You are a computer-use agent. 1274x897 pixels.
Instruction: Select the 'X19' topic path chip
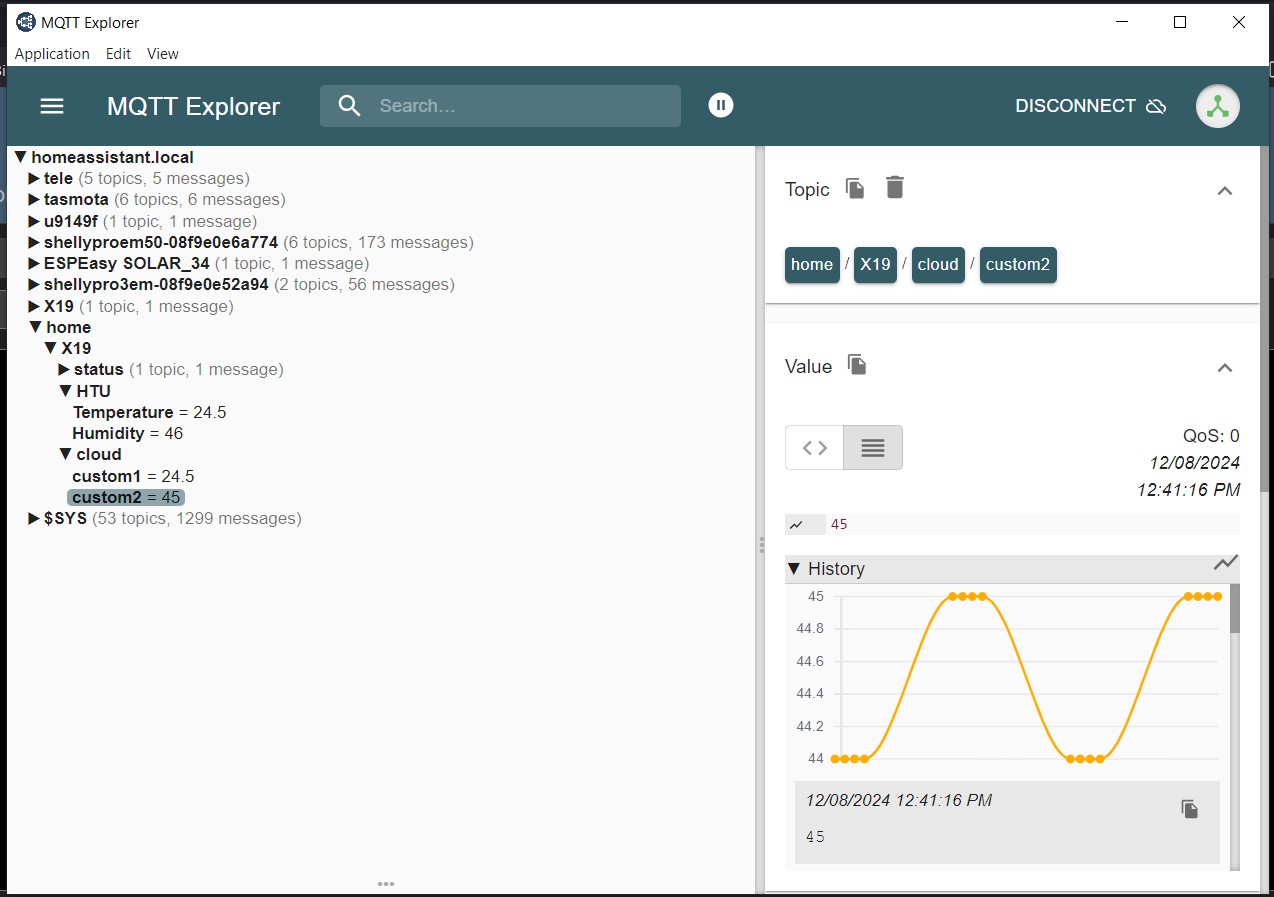(875, 265)
